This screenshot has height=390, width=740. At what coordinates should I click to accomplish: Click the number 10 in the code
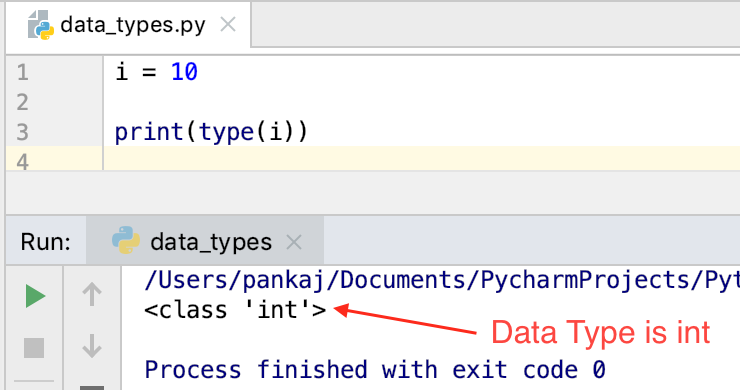185,72
